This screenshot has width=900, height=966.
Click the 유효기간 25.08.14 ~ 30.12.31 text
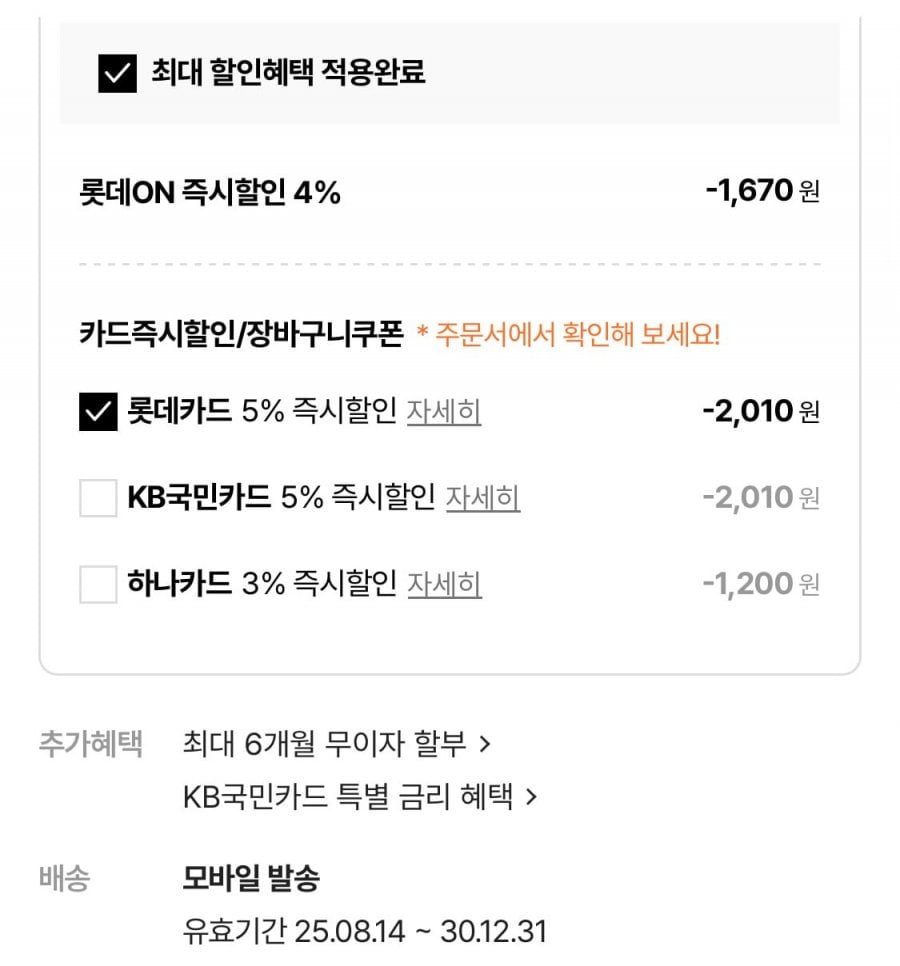pos(365,932)
